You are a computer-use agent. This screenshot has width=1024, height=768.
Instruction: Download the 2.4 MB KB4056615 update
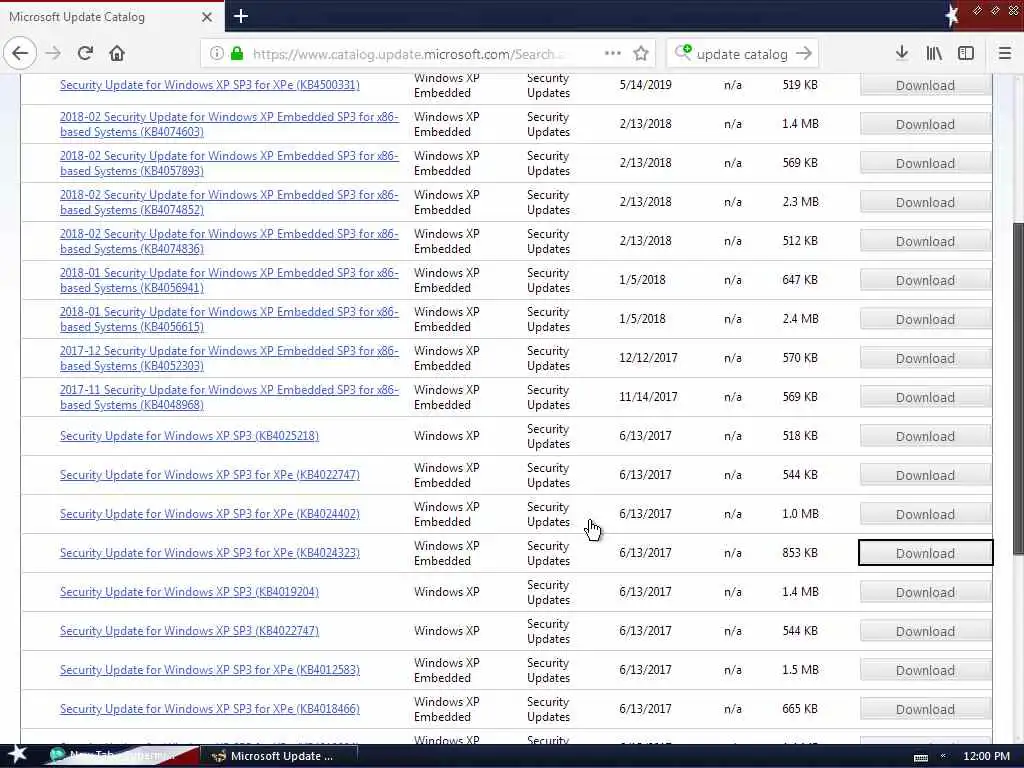click(925, 319)
